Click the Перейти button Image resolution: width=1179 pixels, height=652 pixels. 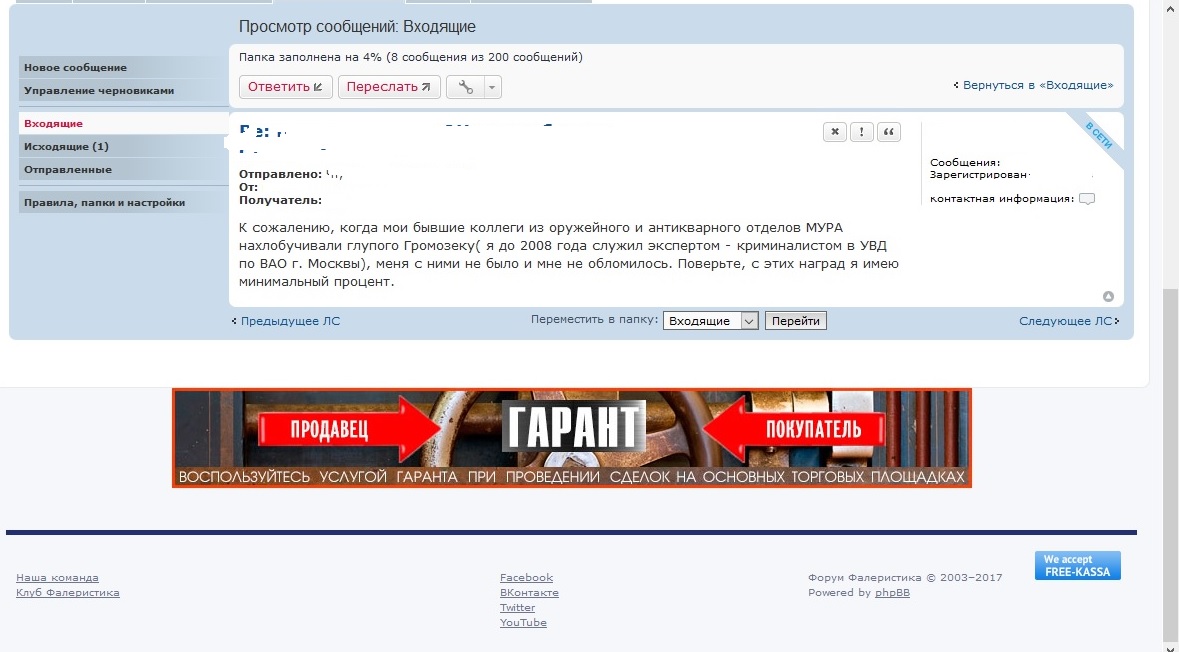(x=795, y=321)
